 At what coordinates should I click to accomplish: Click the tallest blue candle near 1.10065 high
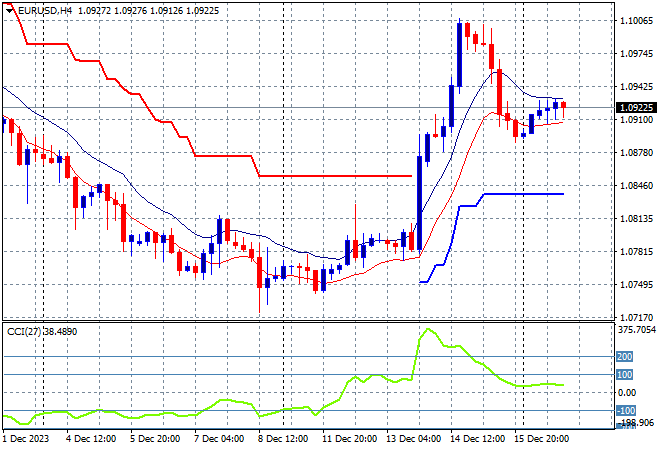[x=459, y=55]
